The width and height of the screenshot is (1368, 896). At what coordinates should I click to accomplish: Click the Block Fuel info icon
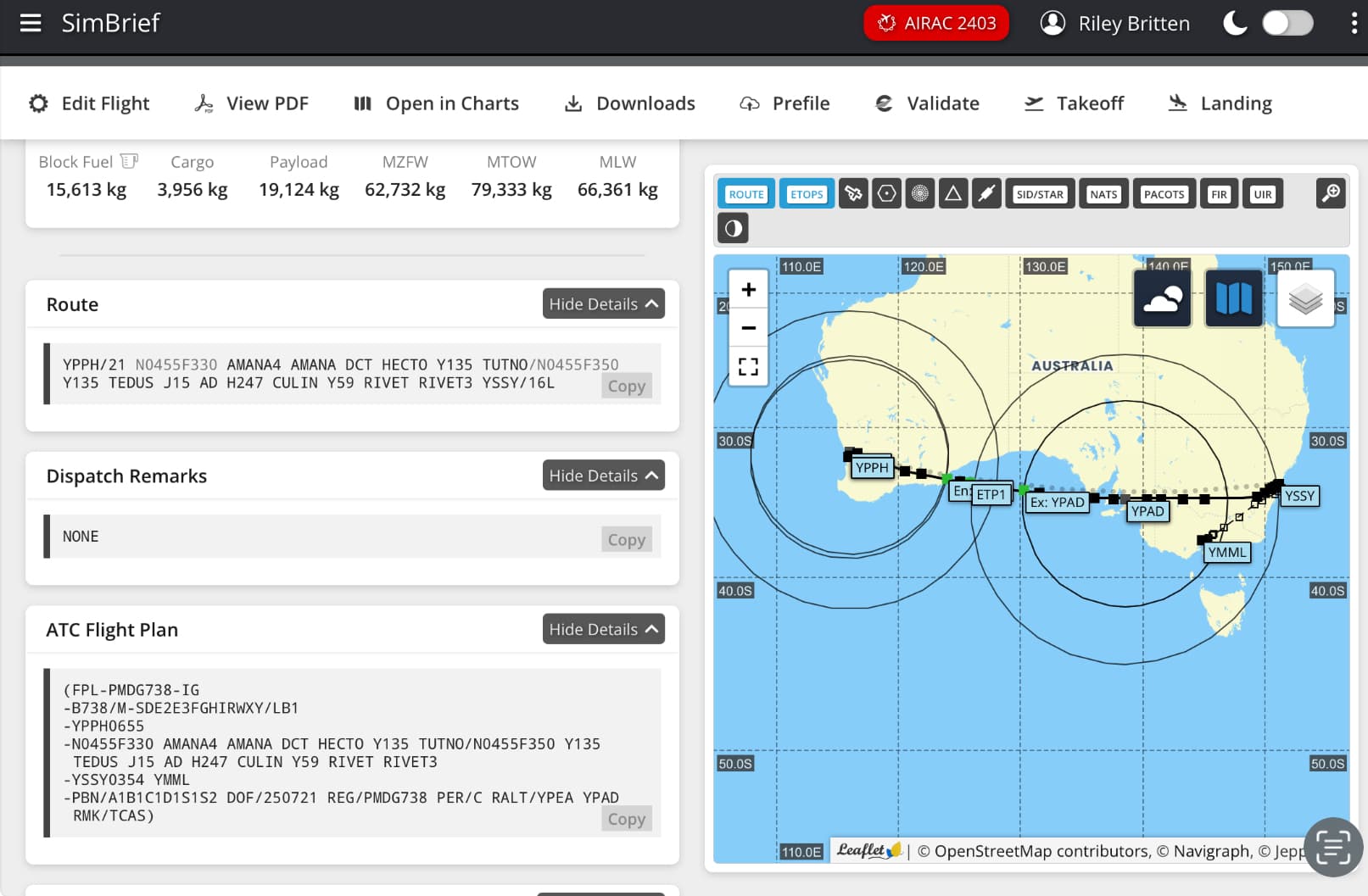click(x=129, y=161)
